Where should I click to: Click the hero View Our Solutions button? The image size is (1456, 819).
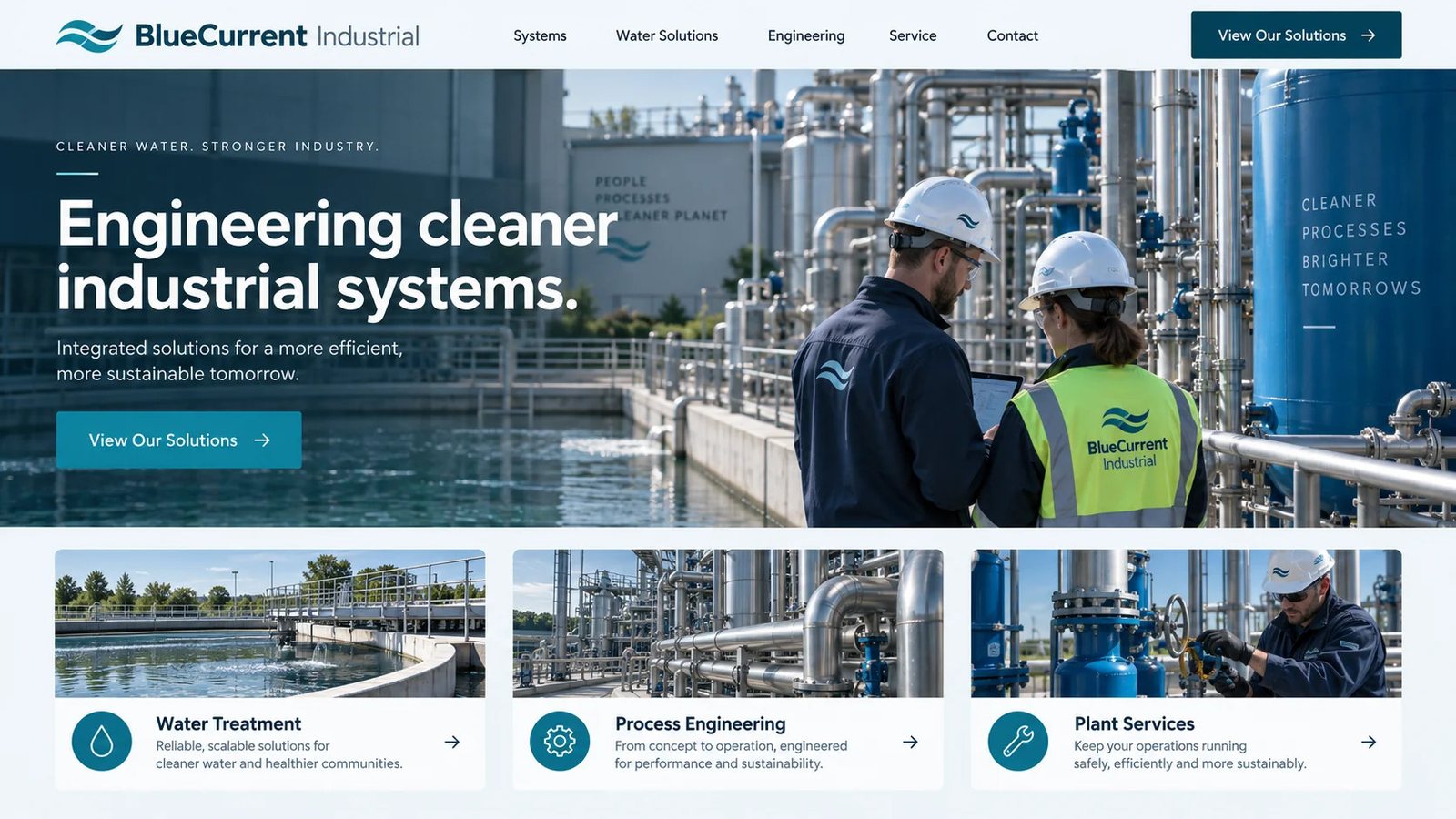[179, 440]
